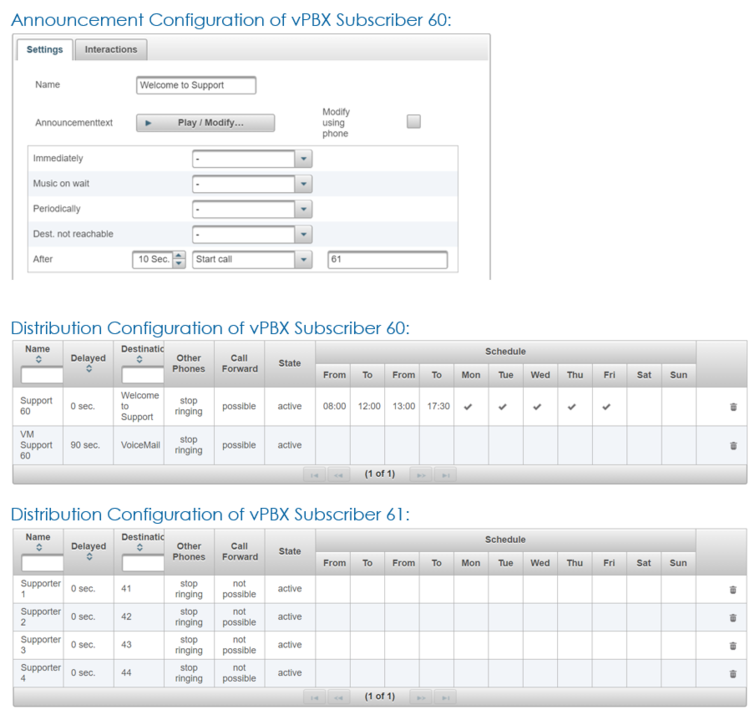
Task: Select the VoiceMail destination cell
Action: coord(140,445)
